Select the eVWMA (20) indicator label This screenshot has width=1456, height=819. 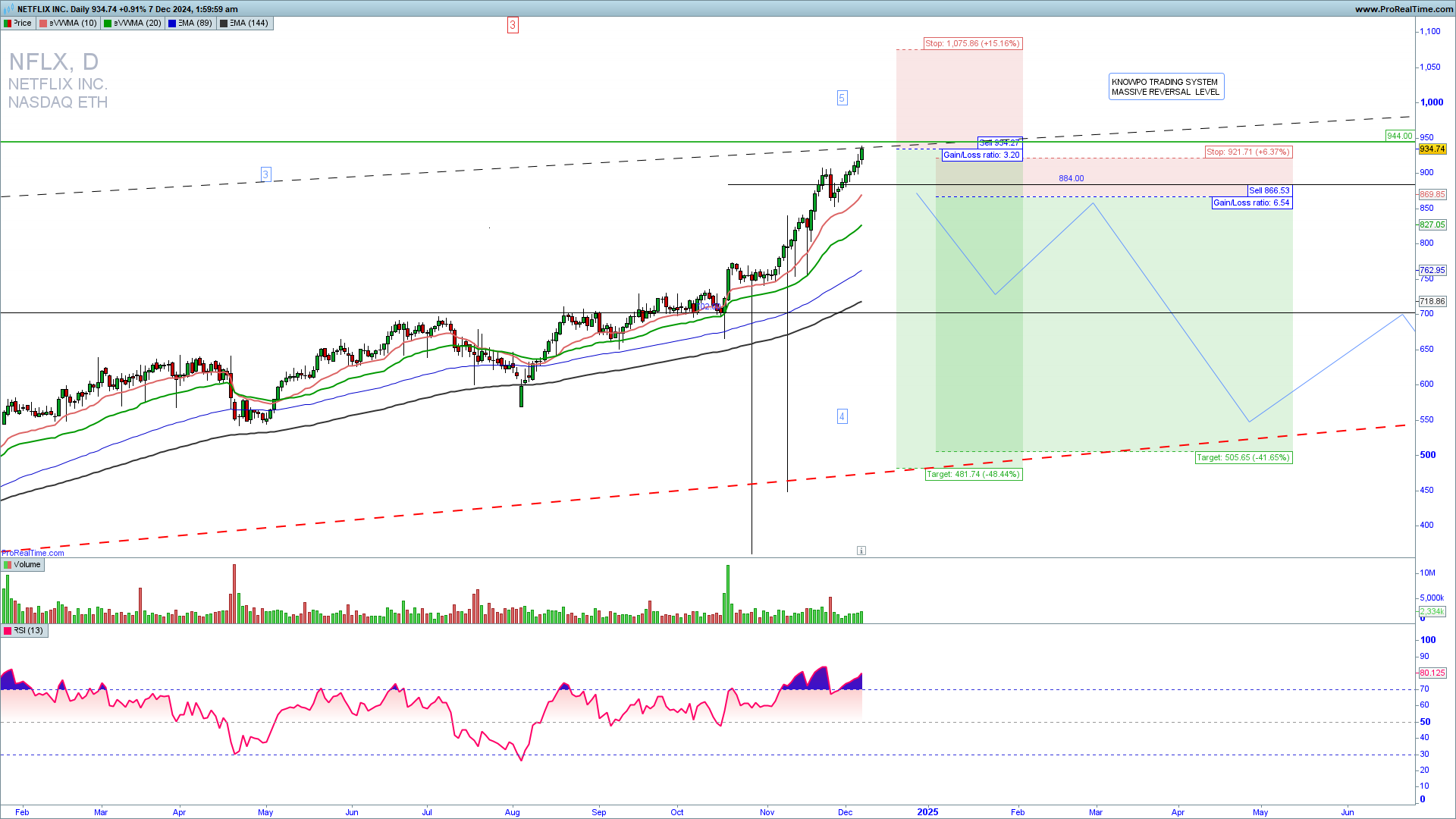[133, 23]
